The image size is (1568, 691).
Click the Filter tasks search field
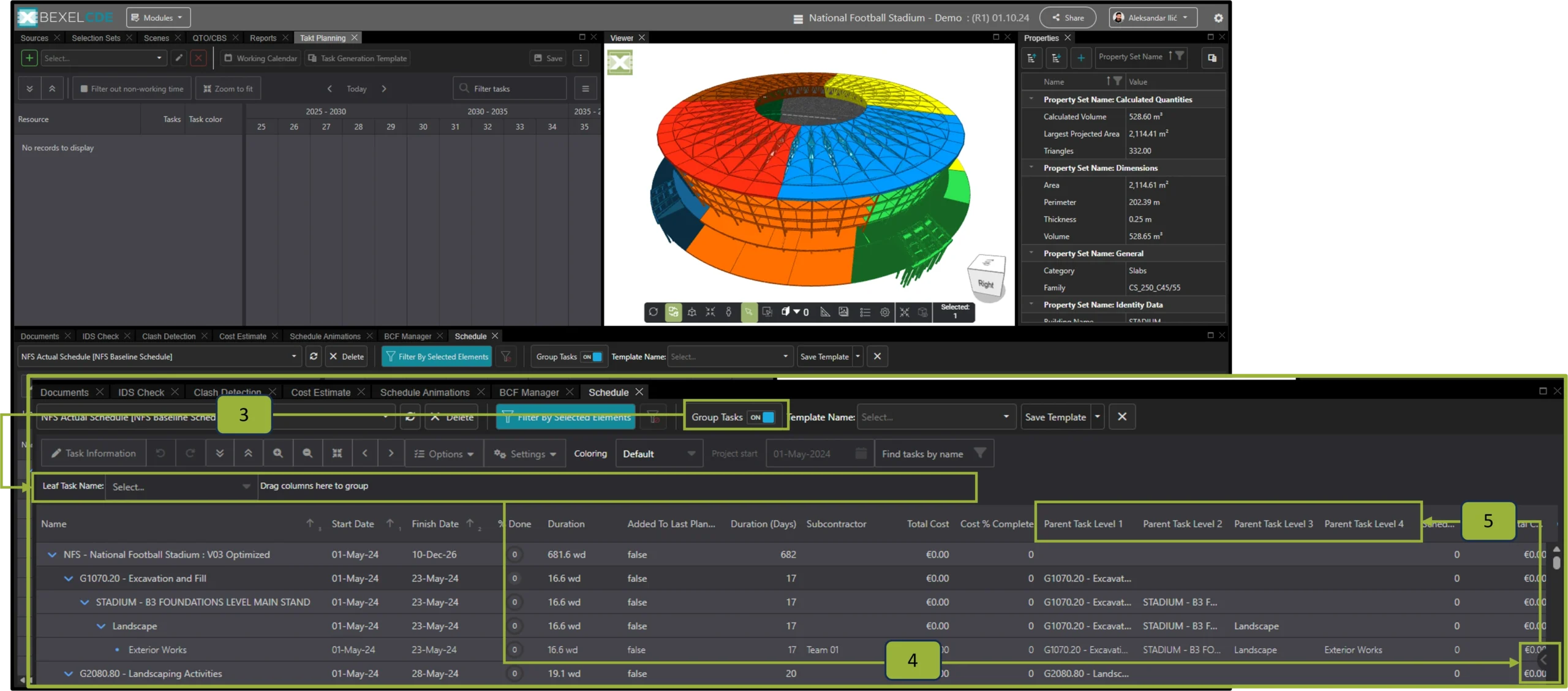(x=510, y=89)
